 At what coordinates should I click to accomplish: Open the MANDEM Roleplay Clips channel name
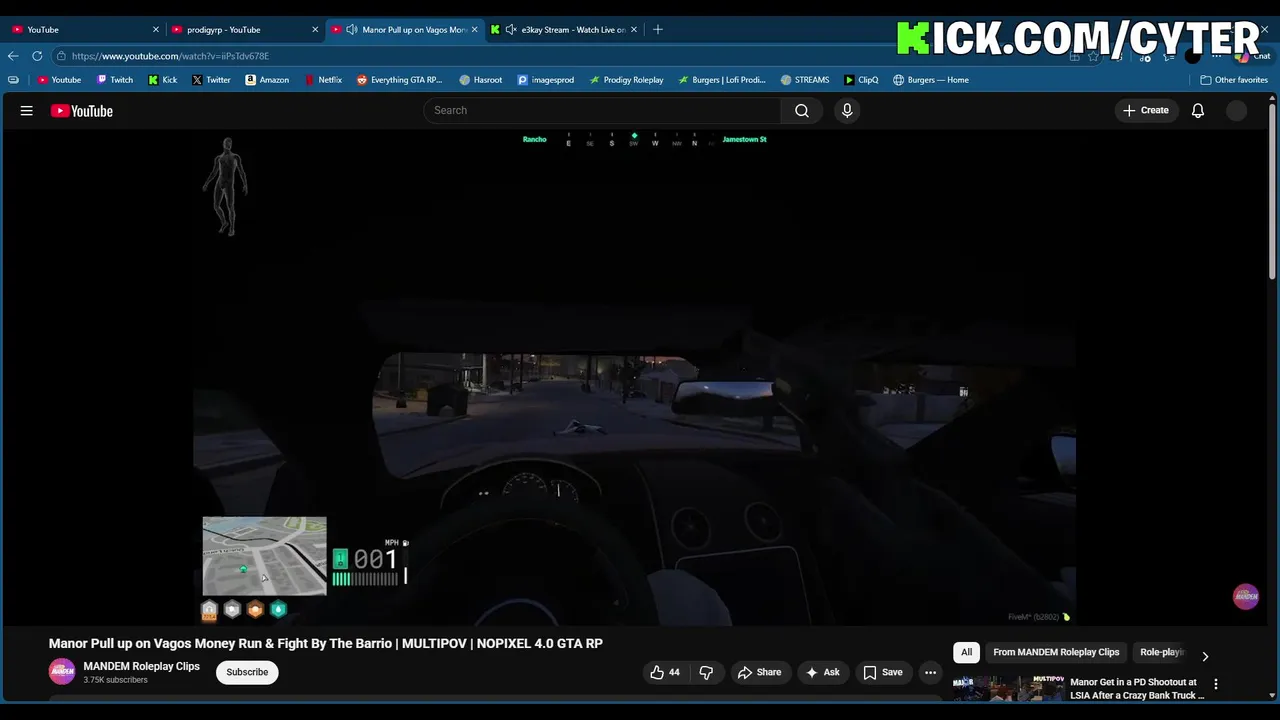click(141, 666)
